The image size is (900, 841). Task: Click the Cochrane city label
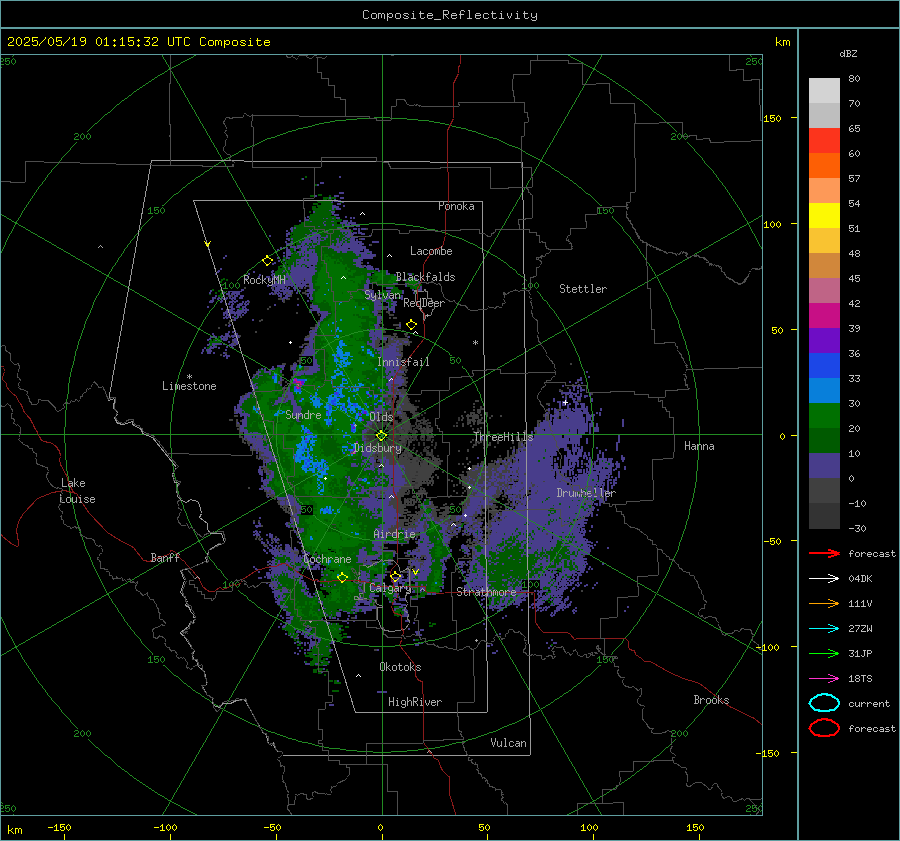point(327,559)
